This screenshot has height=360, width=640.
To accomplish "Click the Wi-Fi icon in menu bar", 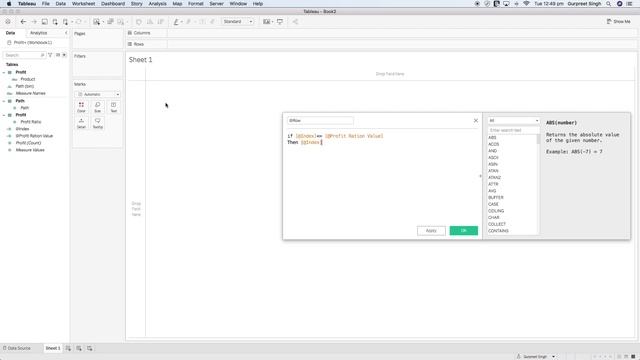I will coord(526,4).
